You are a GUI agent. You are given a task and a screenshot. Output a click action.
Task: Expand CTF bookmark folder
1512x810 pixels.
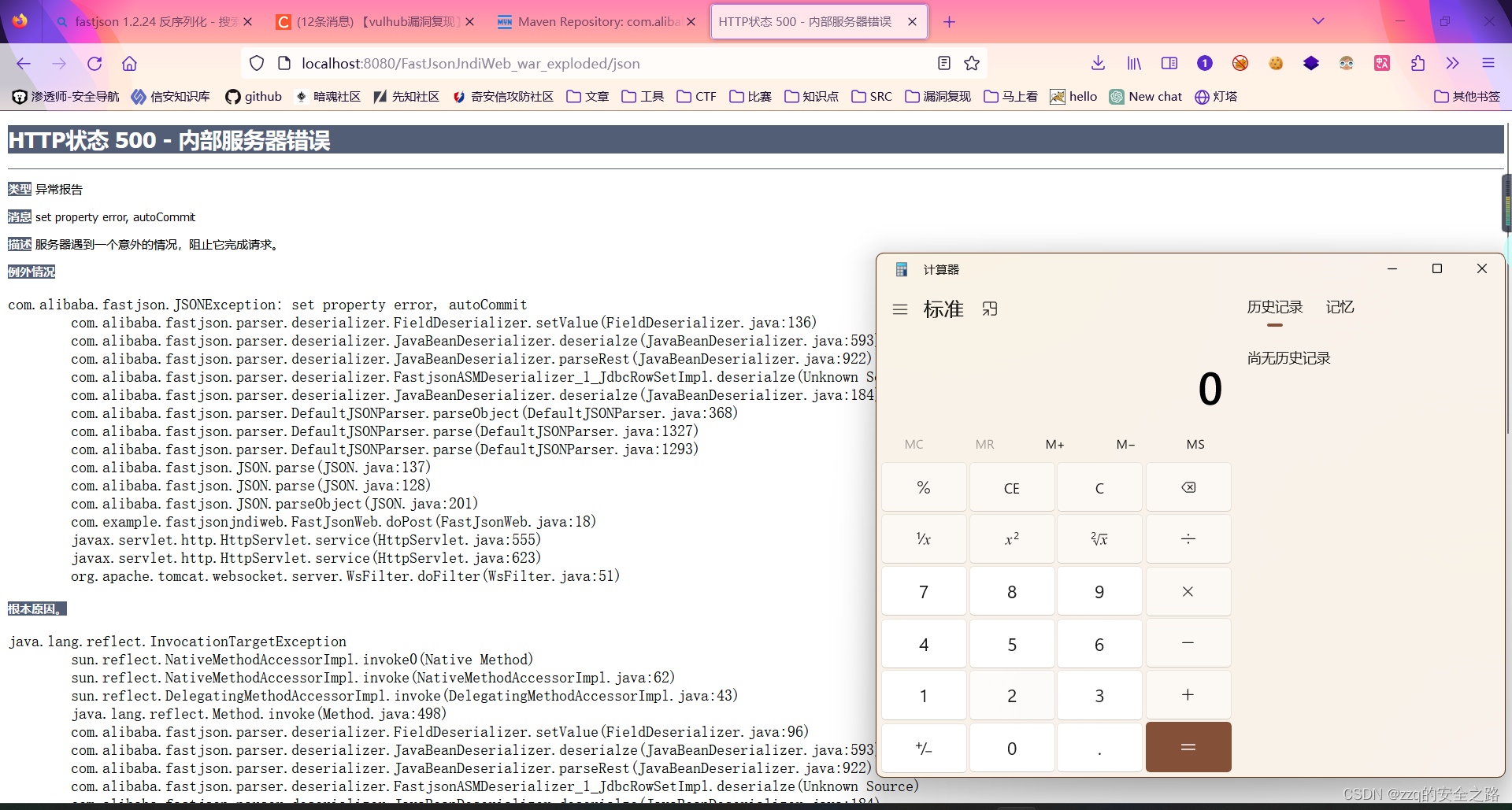click(696, 97)
